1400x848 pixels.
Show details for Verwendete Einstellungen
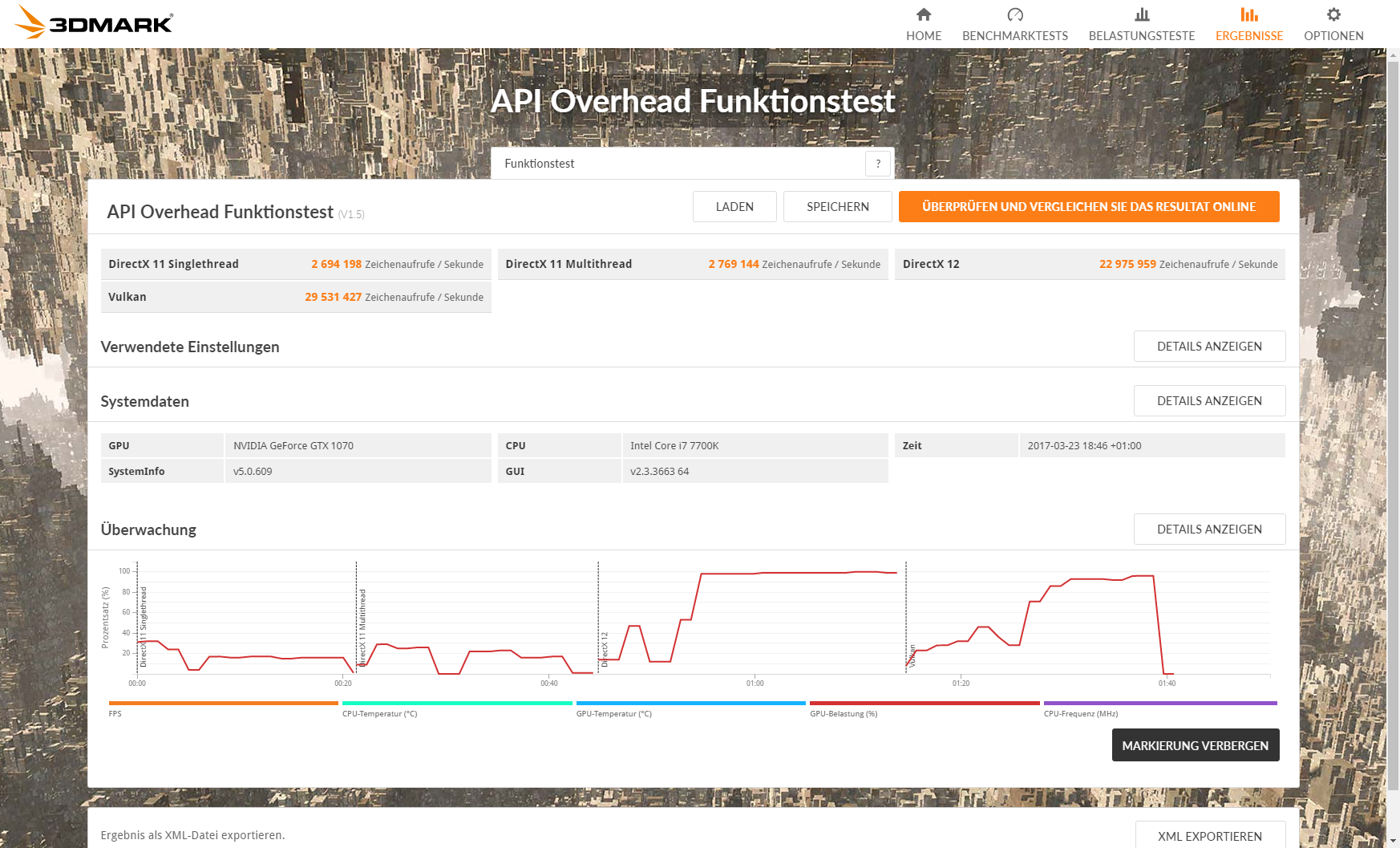(1209, 347)
